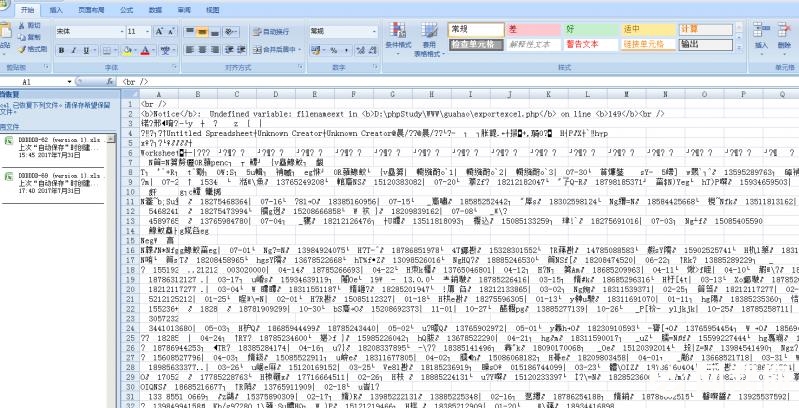Click the insert function fx icon
The width and height of the screenshot is (799, 408).
point(109,81)
